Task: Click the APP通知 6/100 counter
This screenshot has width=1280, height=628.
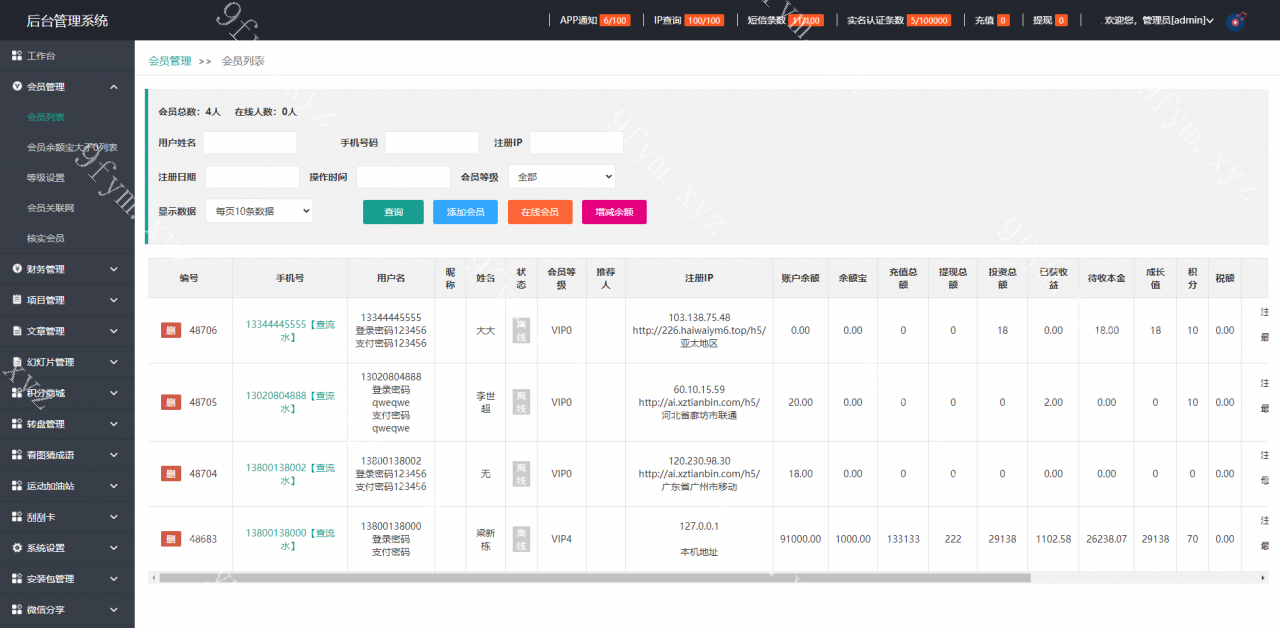Action: click(x=595, y=20)
